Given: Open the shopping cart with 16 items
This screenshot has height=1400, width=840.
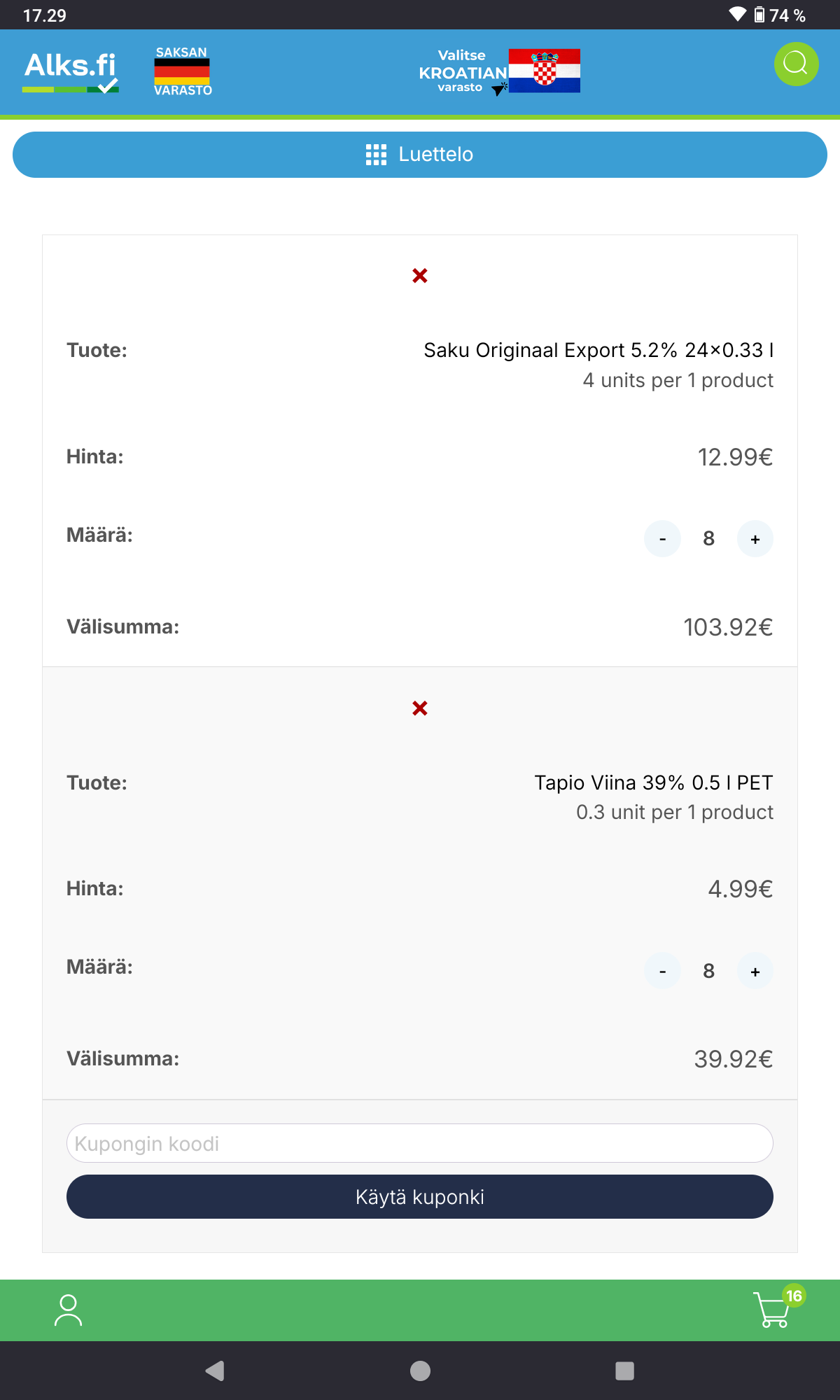Looking at the screenshot, I should click(x=773, y=1310).
